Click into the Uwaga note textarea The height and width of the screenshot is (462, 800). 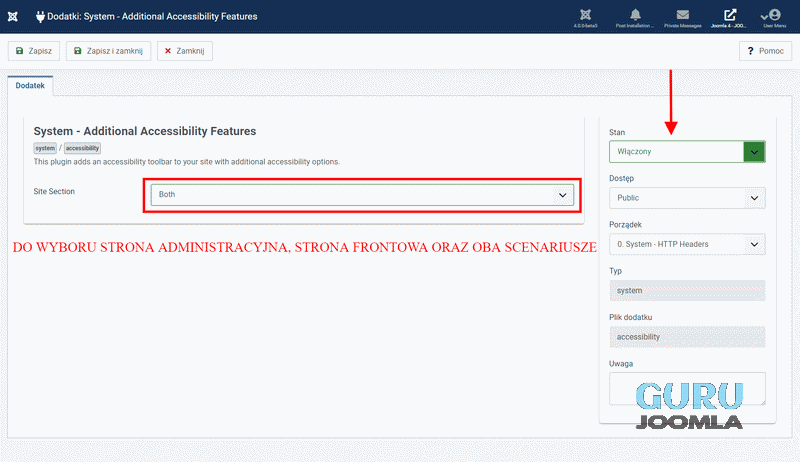click(x=687, y=389)
